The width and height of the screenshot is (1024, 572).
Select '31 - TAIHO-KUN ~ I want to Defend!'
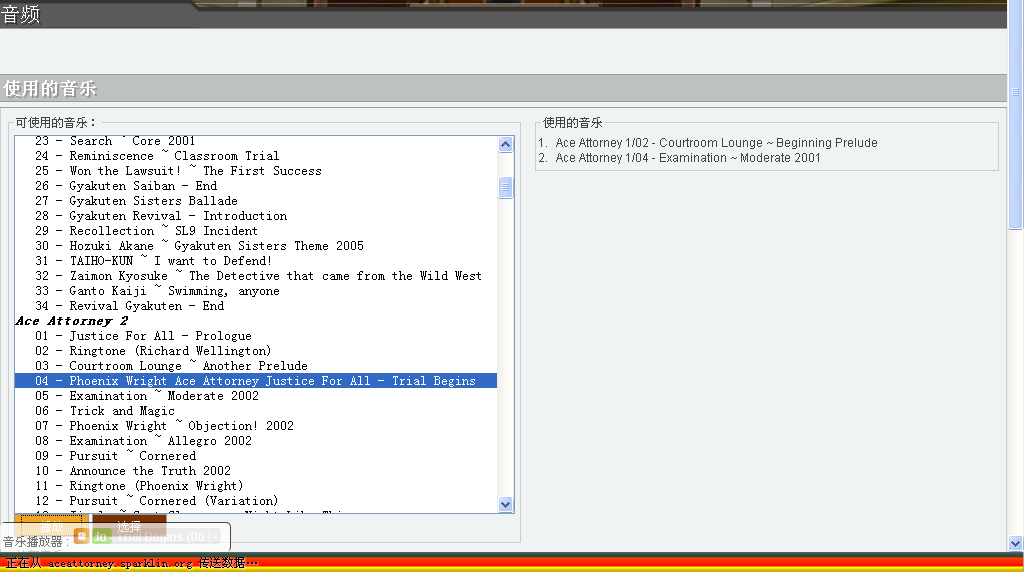click(255, 261)
